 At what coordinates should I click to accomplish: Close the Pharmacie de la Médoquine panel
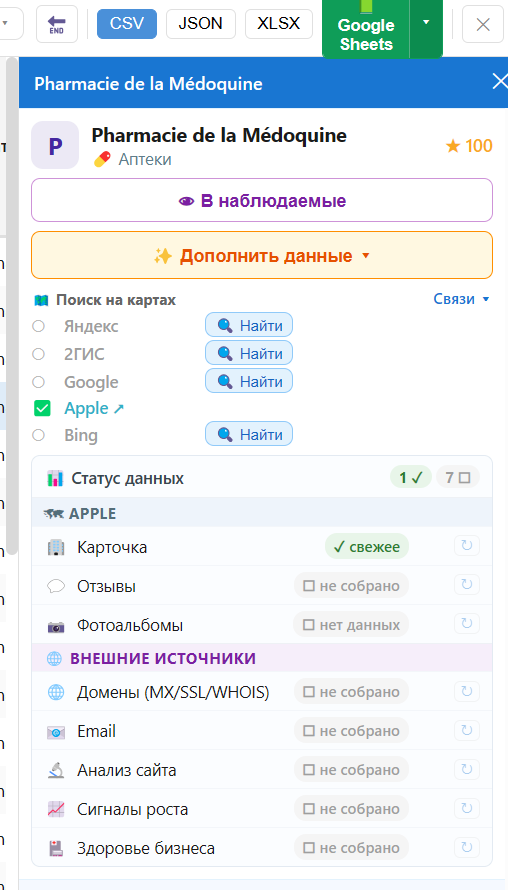(x=499, y=82)
